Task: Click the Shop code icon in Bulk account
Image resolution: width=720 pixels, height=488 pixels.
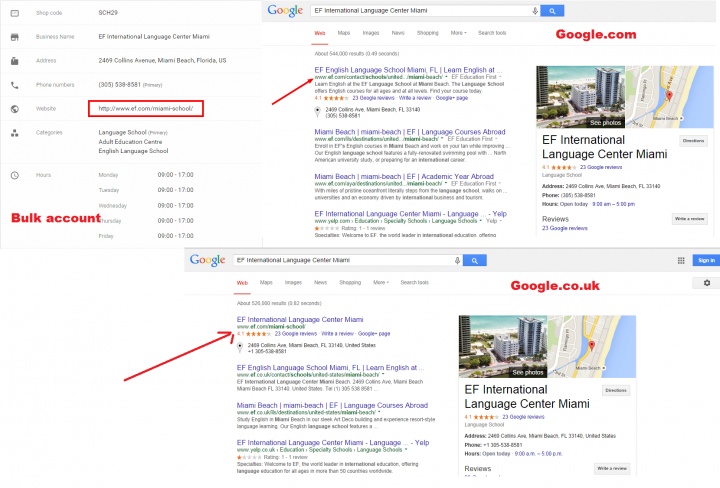Action: point(15,13)
